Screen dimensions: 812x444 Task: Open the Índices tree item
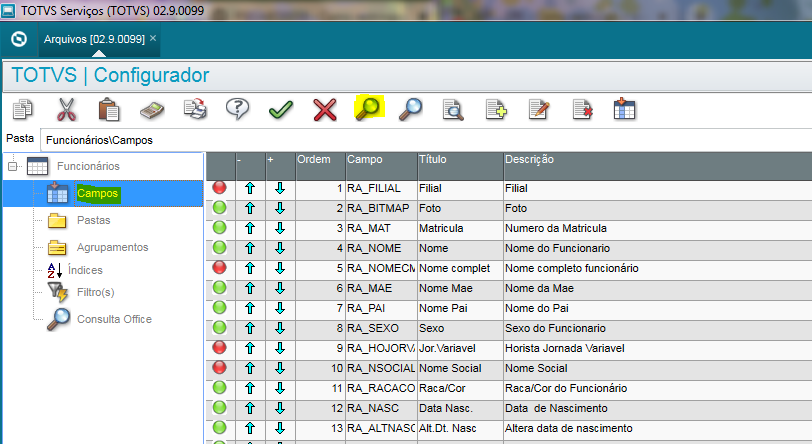[85, 270]
